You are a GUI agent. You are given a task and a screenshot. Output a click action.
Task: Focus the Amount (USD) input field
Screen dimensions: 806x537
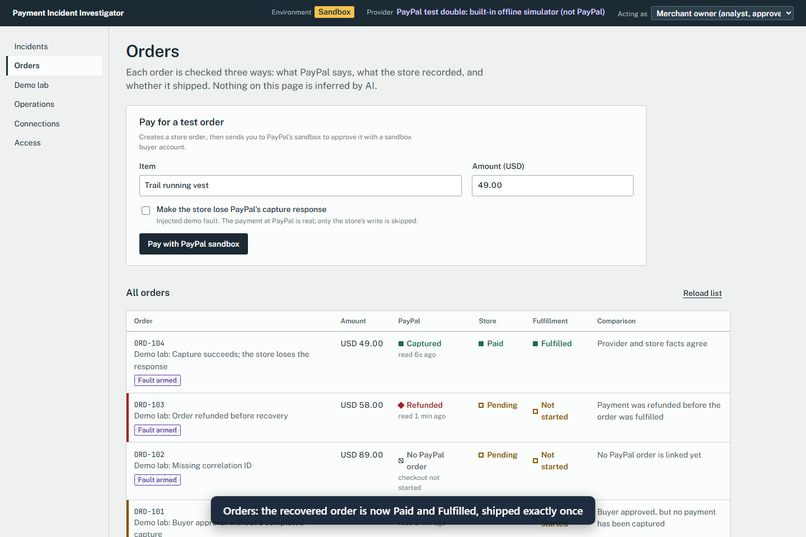[553, 186]
